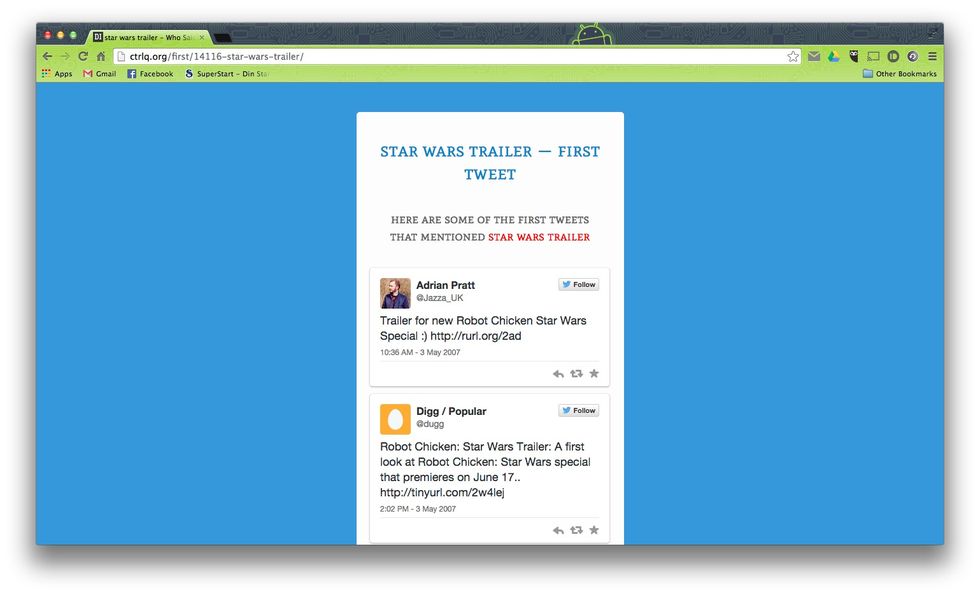The height and width of the screenshot is (595, 980).
Task: Retweet Adrian Pratt's Robot Chicken tweet
Action: point(576,374)
